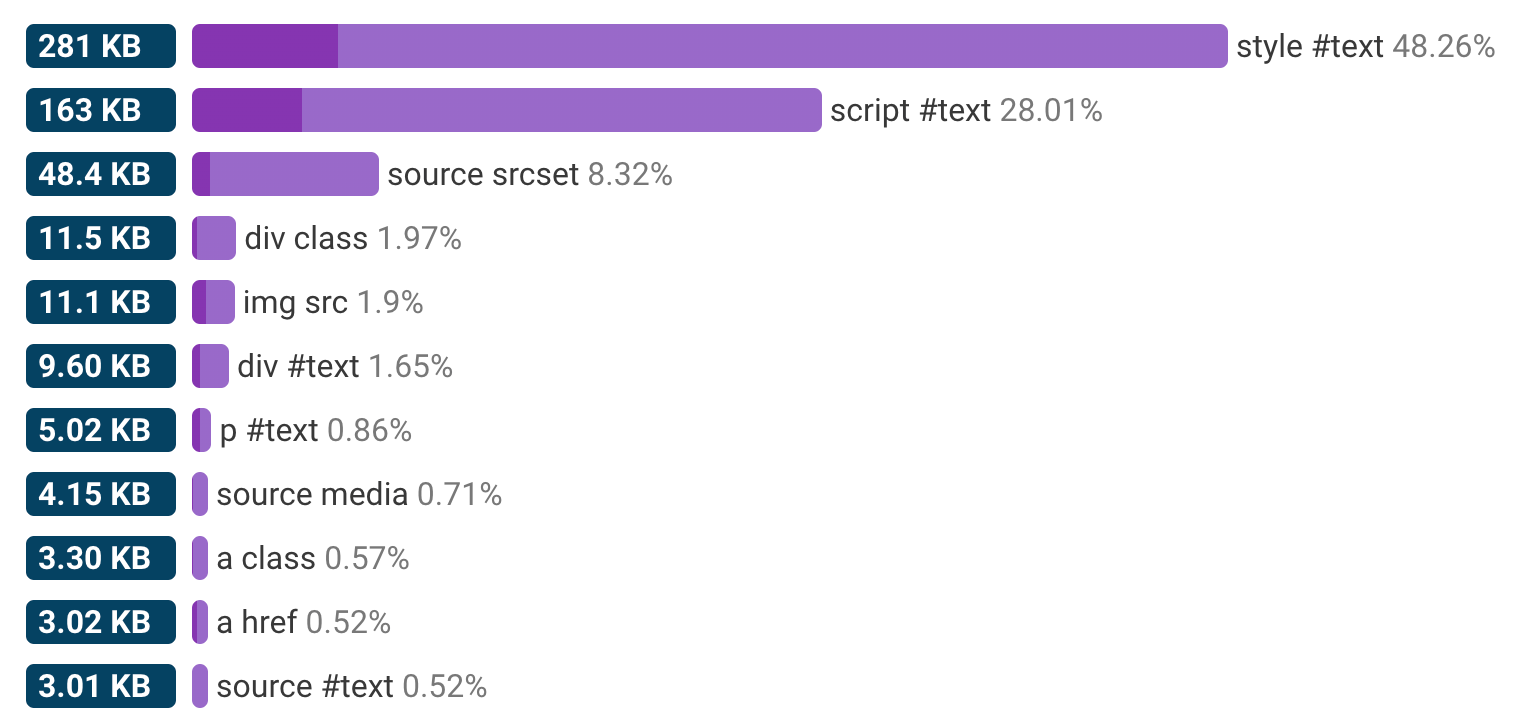1516x718 pixels.
Task: Select the div class bar
Action: pos(214,238)
